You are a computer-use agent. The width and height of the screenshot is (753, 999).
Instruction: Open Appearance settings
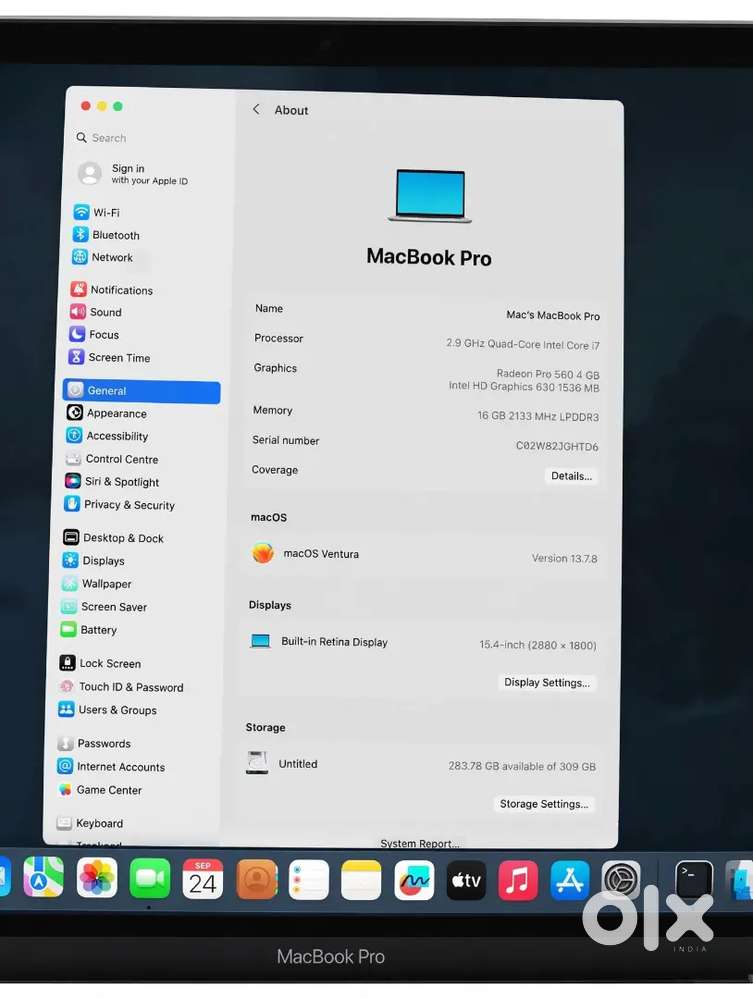tap(107, 413)
